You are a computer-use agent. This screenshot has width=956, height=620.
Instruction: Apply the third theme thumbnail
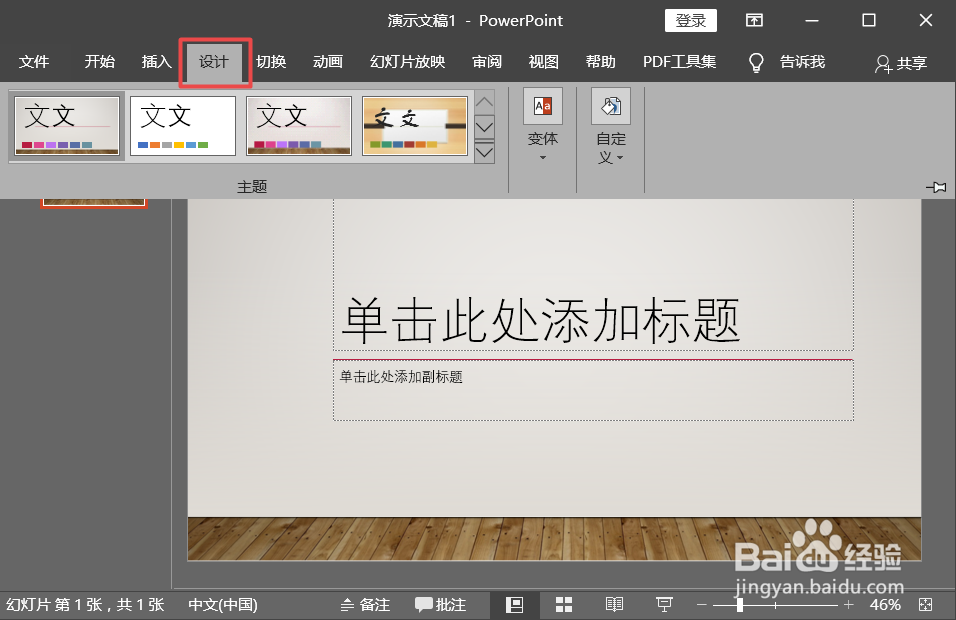tap(299, 126)
